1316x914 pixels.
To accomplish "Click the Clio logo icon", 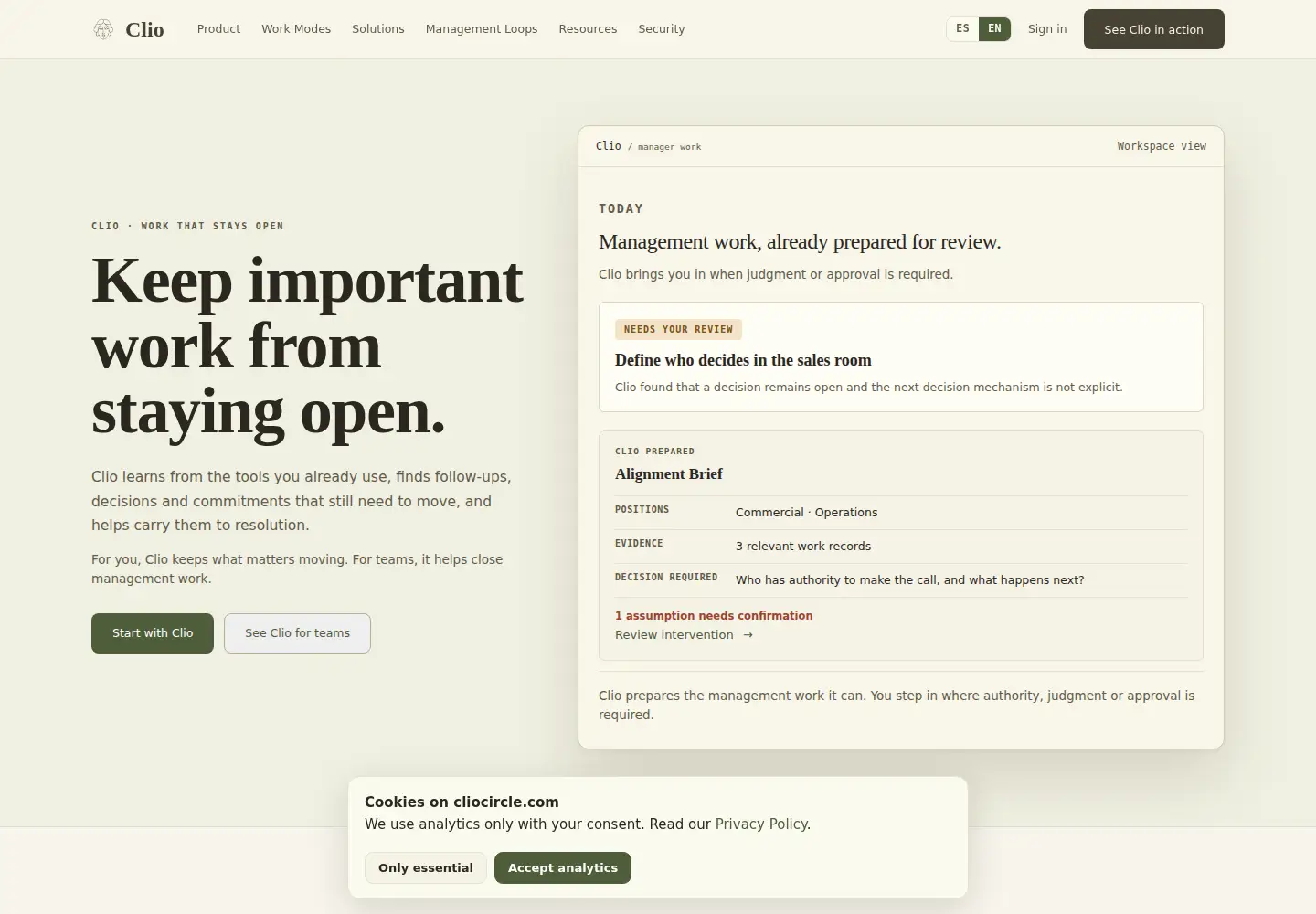I will 103,29.
